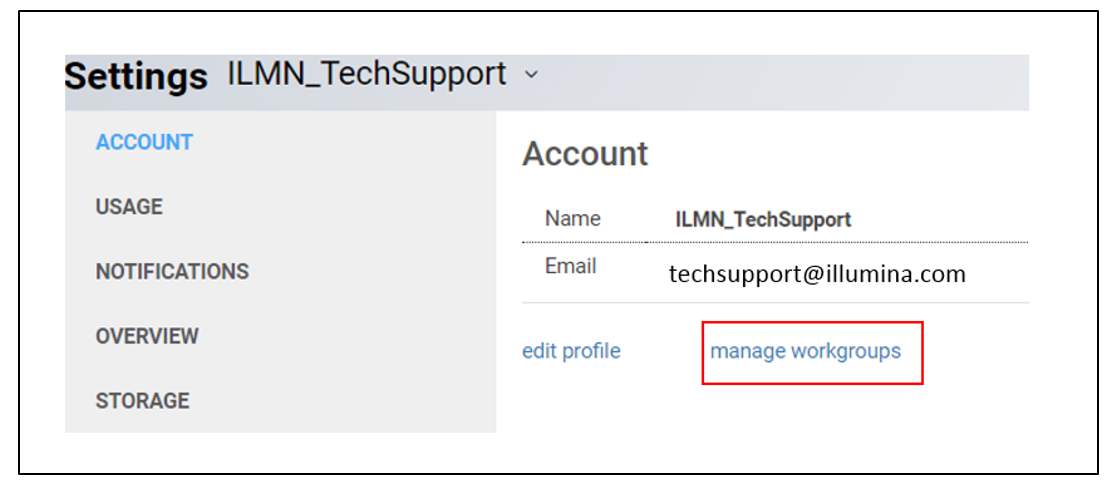Click the techsupport@illumina.com email address
Viewport: 1110px width, 485px height.
(x=817, y=273)
